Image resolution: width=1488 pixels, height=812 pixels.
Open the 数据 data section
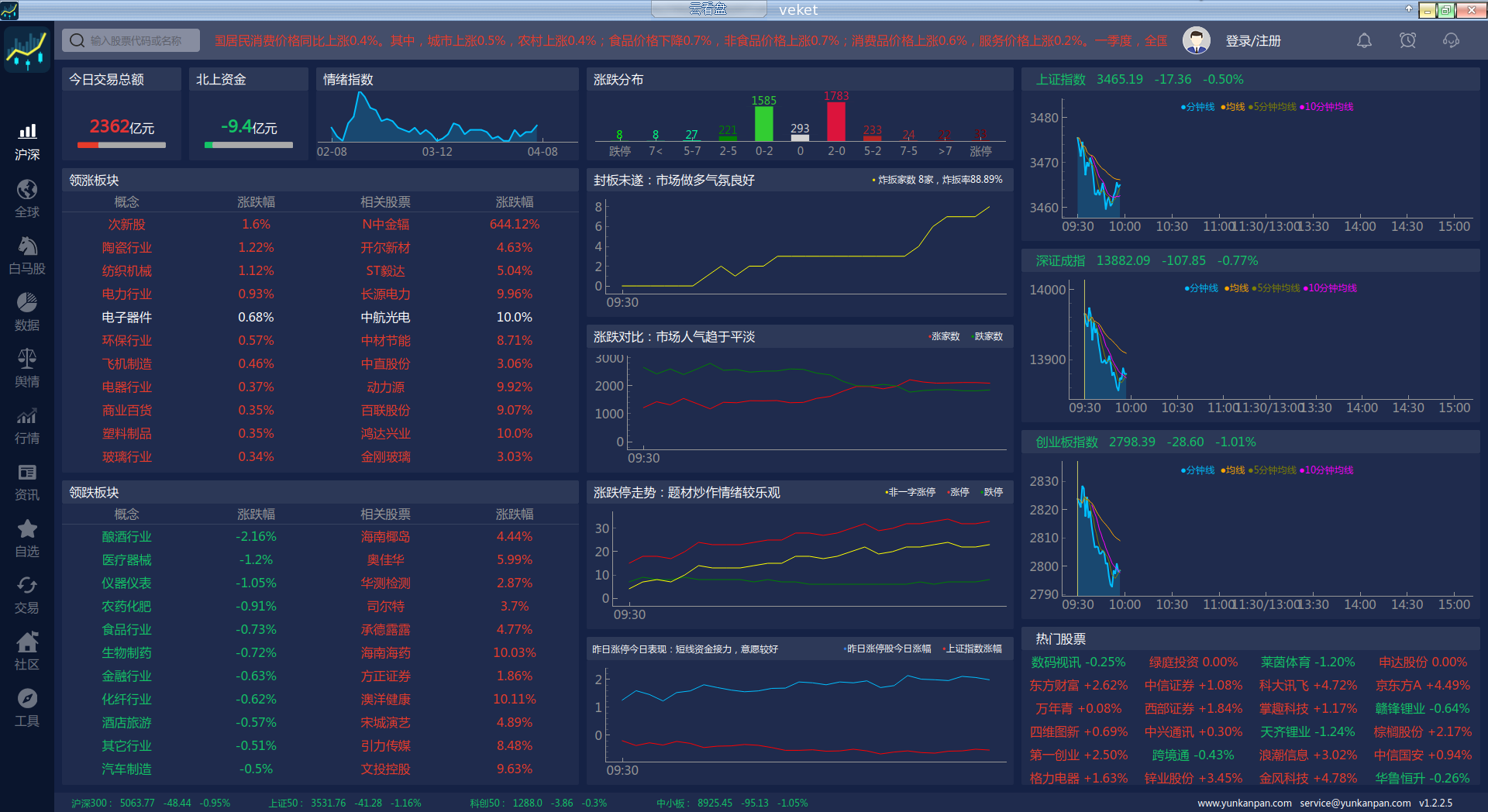click(27, 312)
